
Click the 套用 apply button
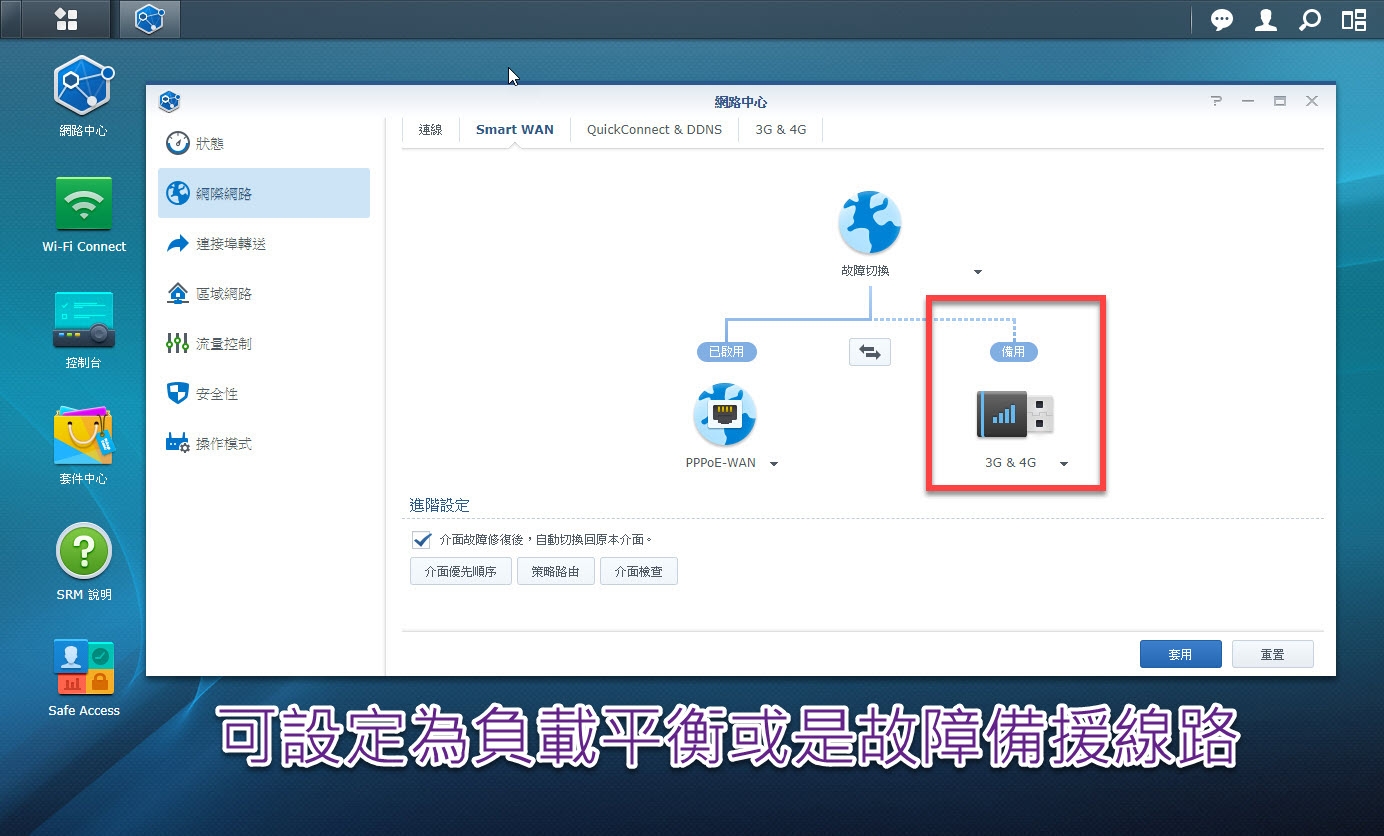click(1181, 654)
